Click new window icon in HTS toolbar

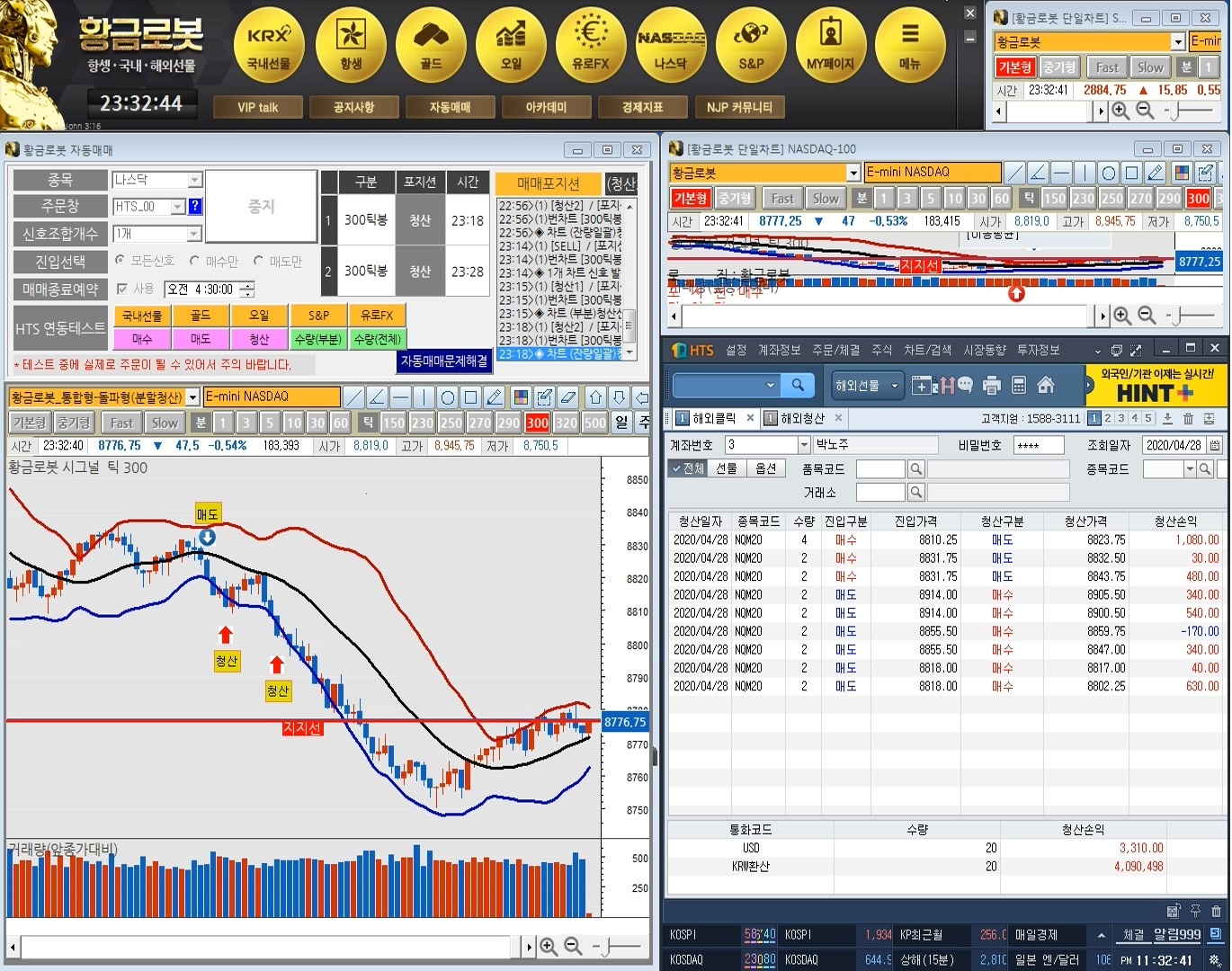921,386
